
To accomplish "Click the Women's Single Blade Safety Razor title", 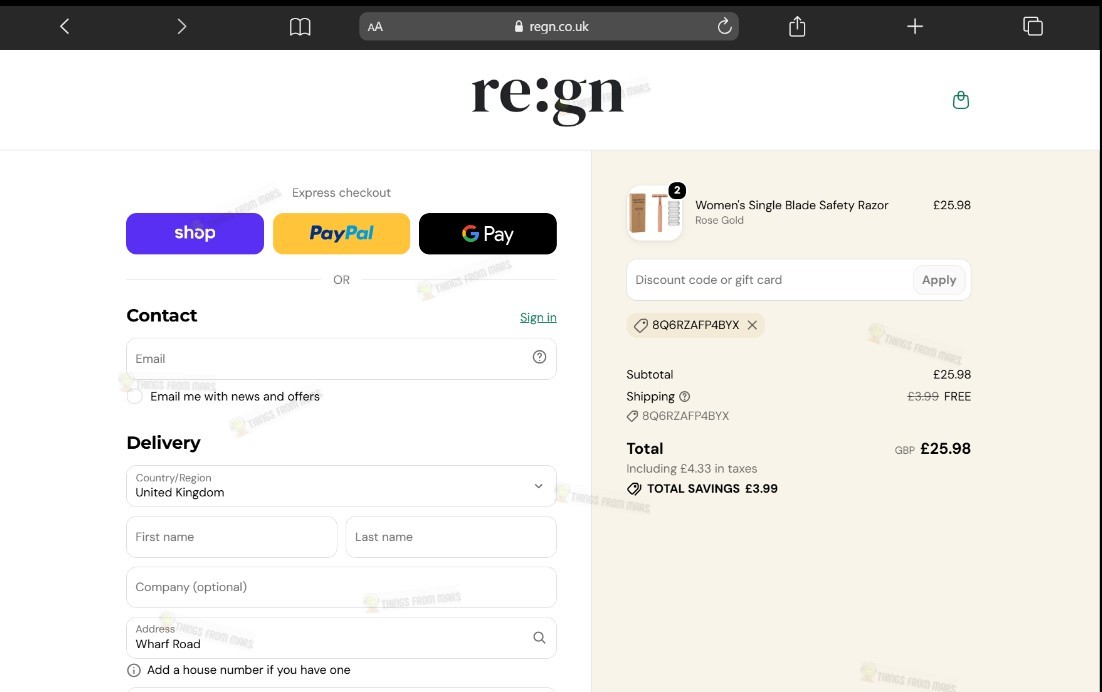I will (x=791, y=205).
